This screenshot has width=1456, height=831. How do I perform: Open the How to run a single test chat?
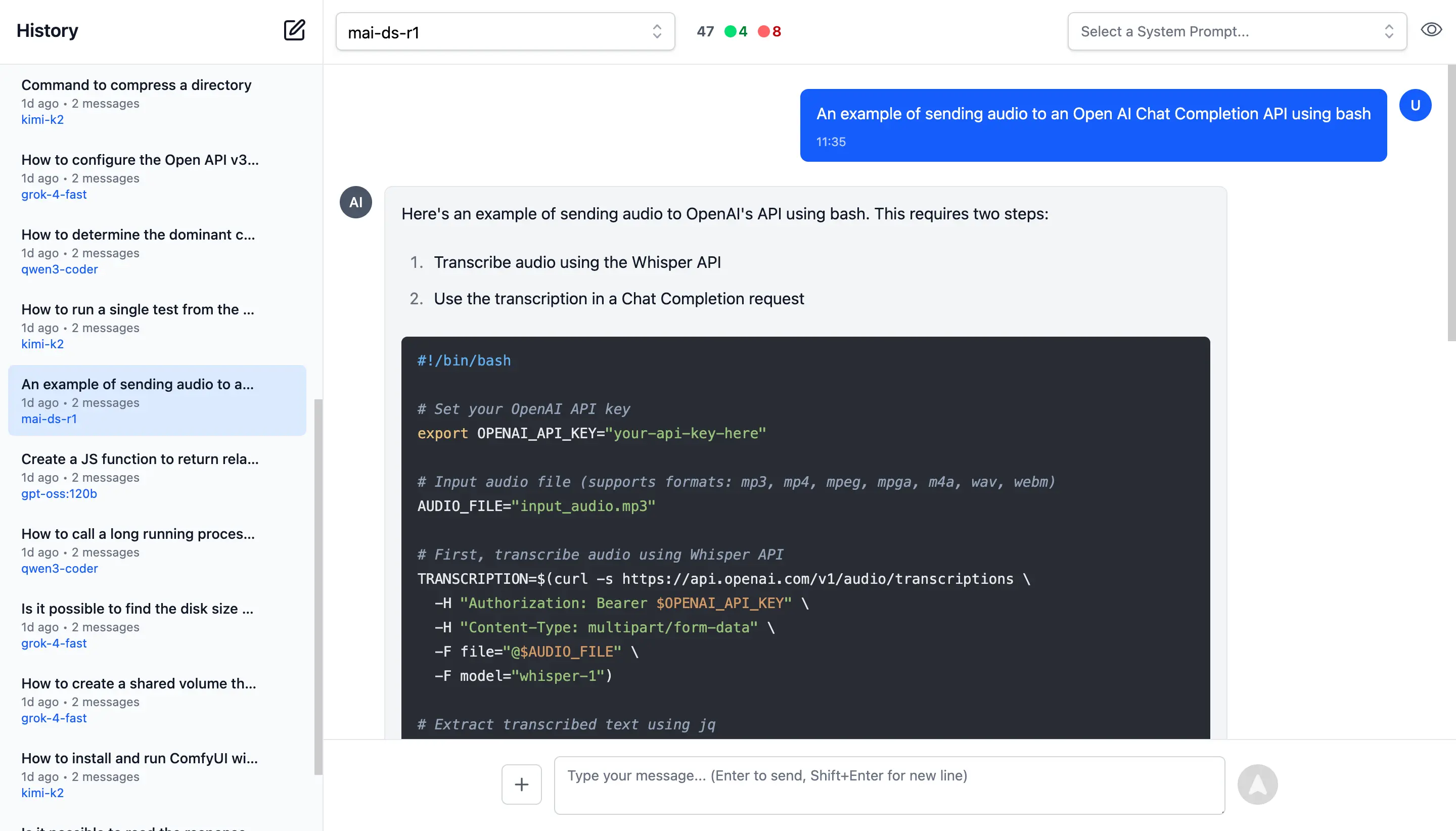(x=157, y=326)
